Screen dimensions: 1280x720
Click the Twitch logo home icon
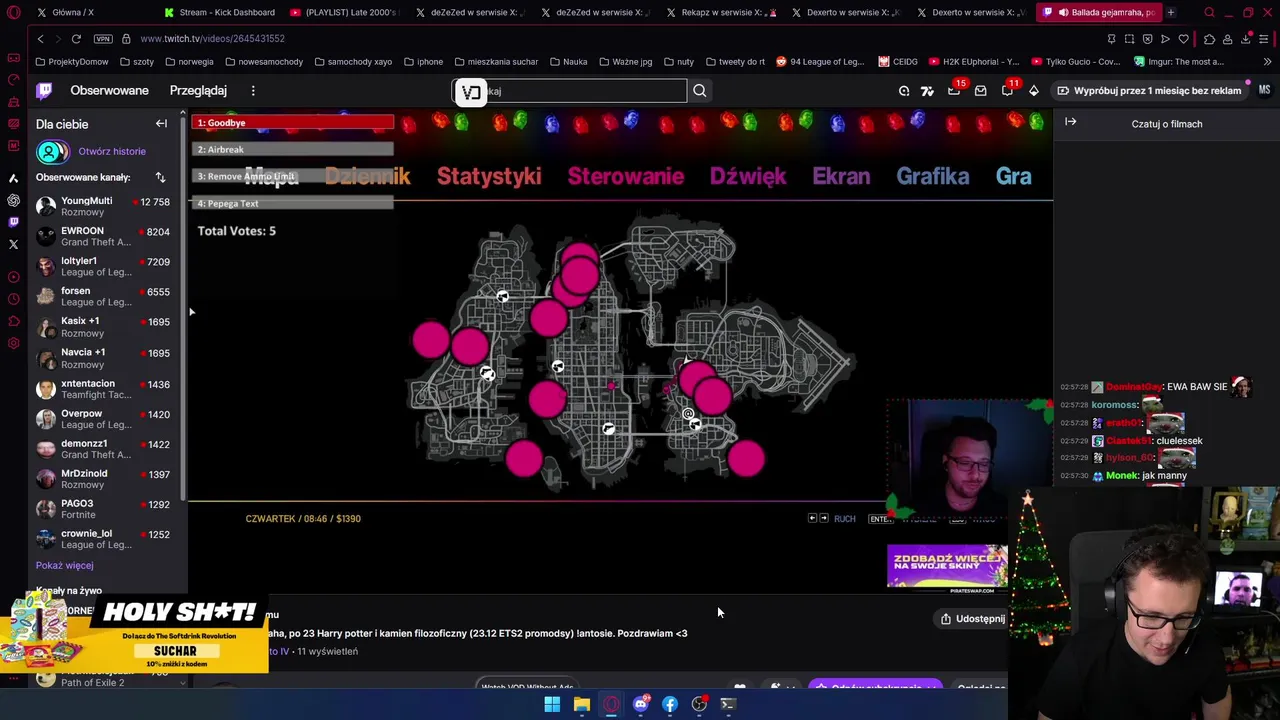[44, 91]
